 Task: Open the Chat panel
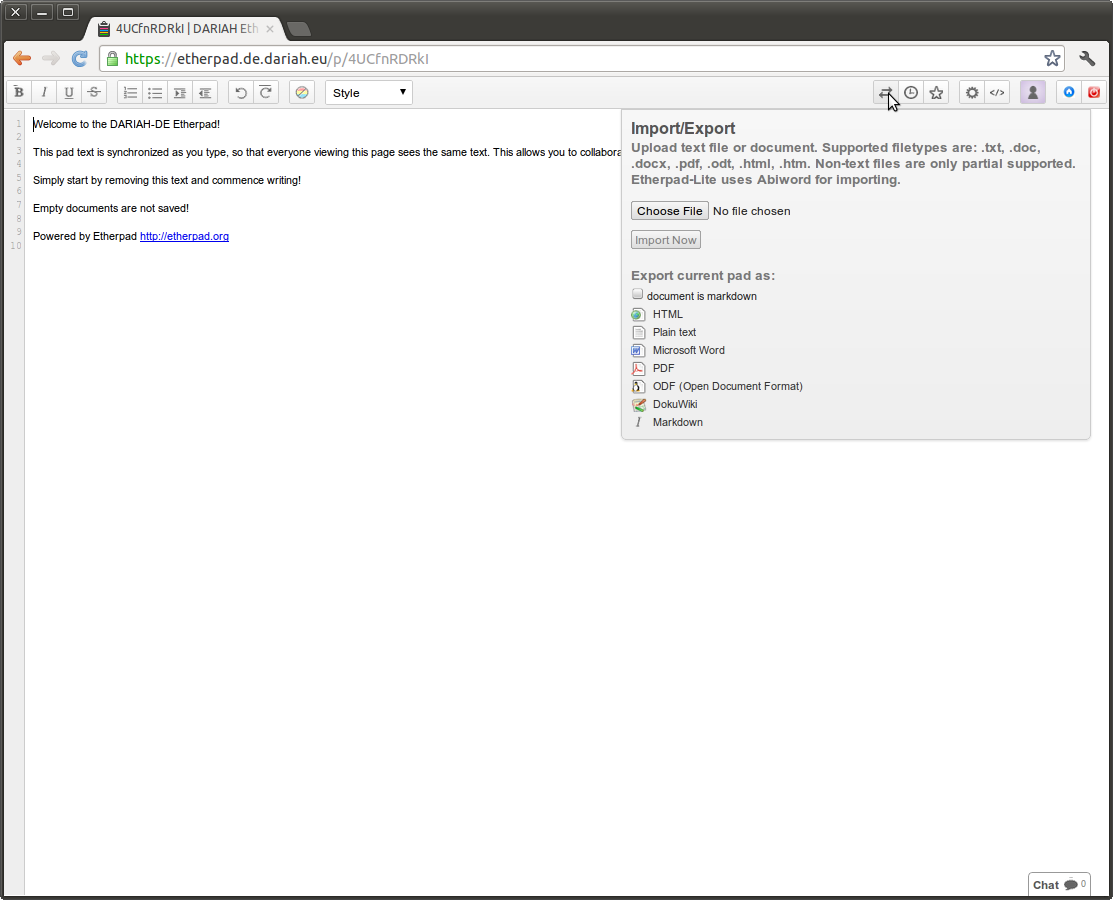click(x=1058, y=885)
